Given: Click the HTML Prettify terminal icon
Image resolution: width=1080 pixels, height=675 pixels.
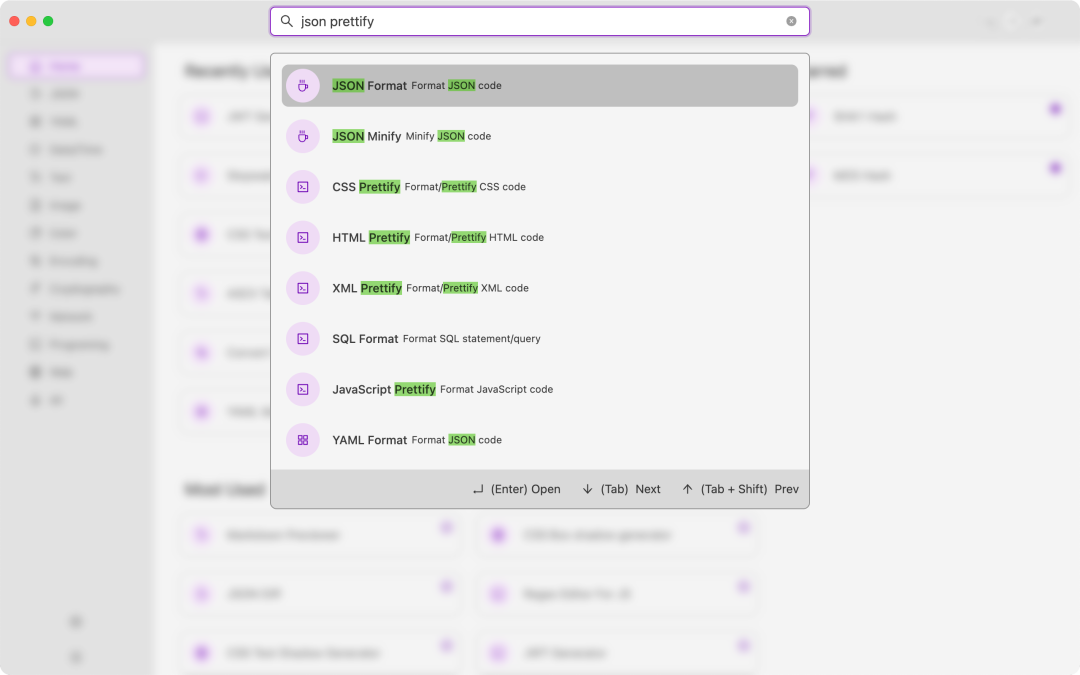Looking at the screenshot, I should point(302,238).
